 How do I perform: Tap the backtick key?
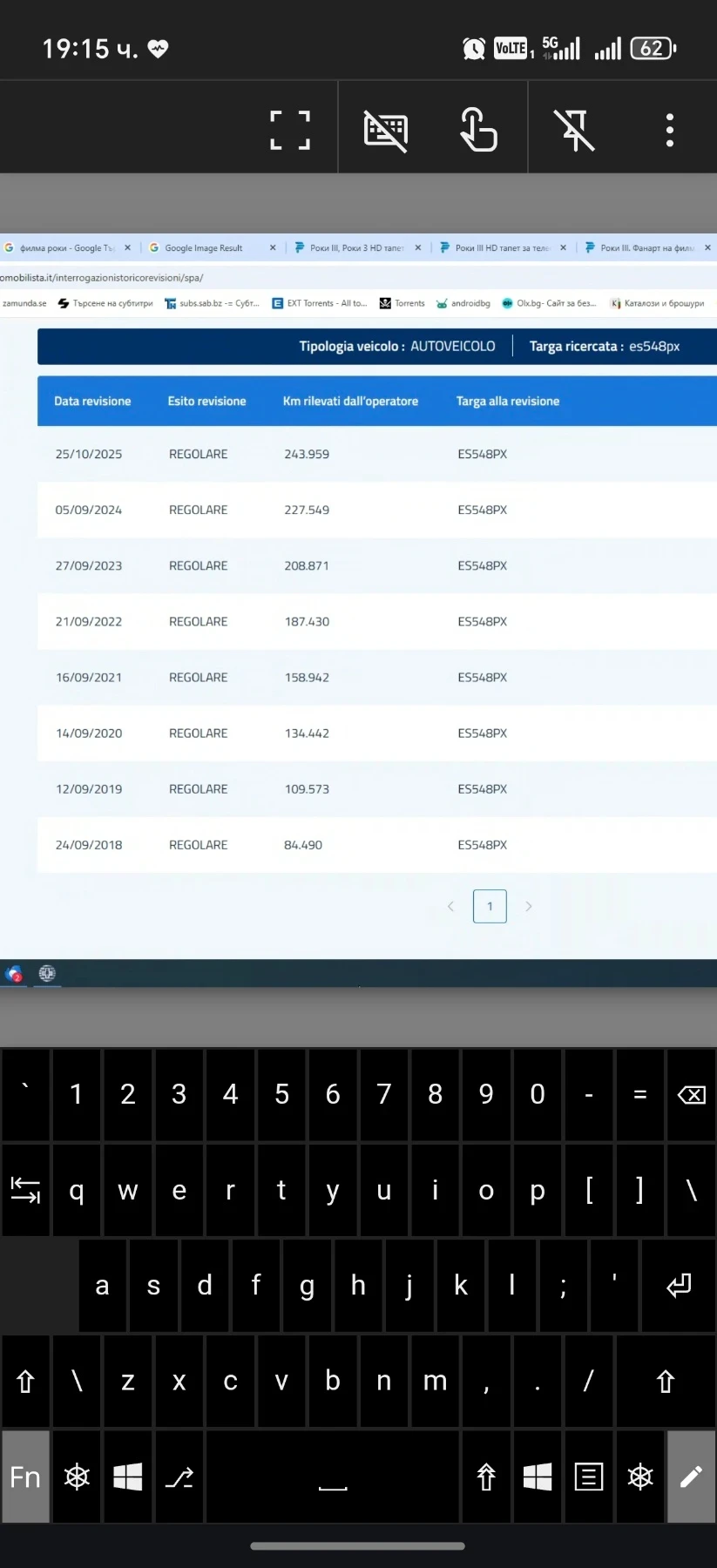click(25, 1095)
